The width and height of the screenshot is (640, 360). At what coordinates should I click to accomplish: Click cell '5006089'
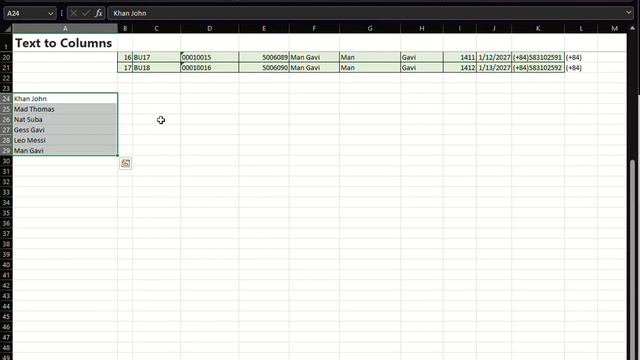click(264, 57)
